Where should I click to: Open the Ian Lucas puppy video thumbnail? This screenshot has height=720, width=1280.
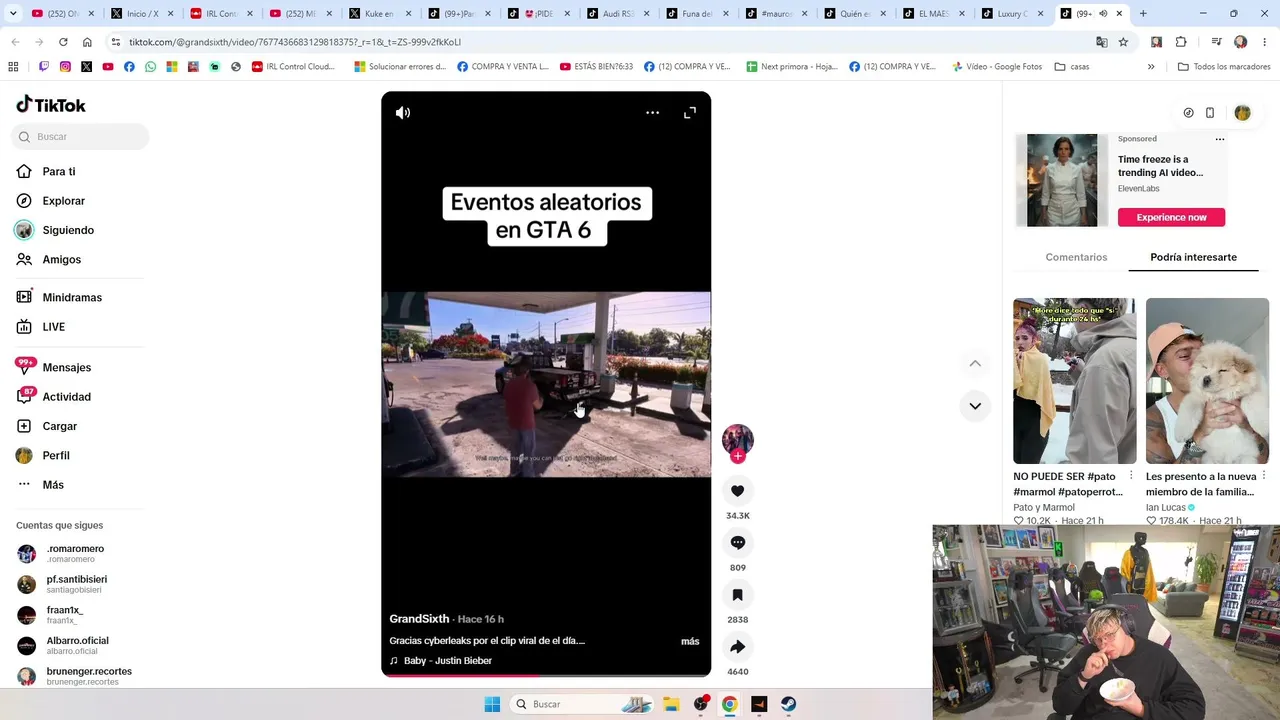tap(1207, 381)
